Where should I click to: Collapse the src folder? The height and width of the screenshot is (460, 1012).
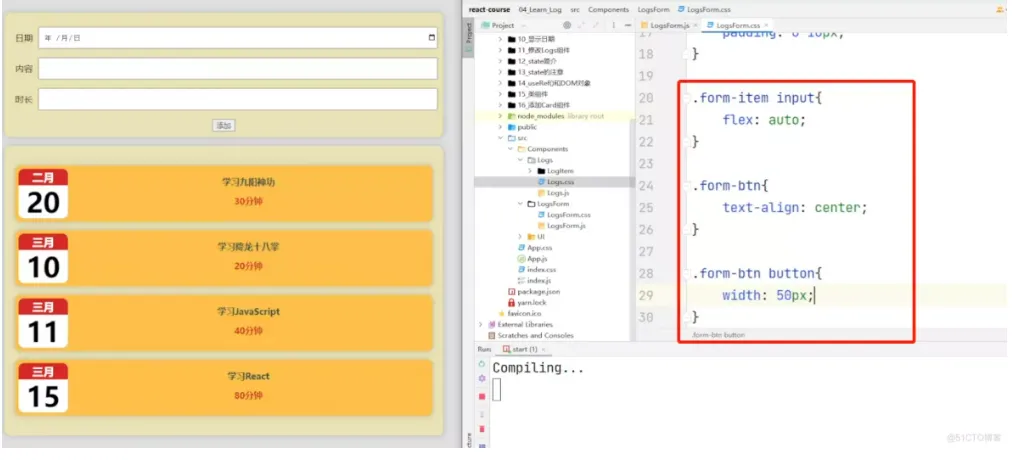point(500,138)
